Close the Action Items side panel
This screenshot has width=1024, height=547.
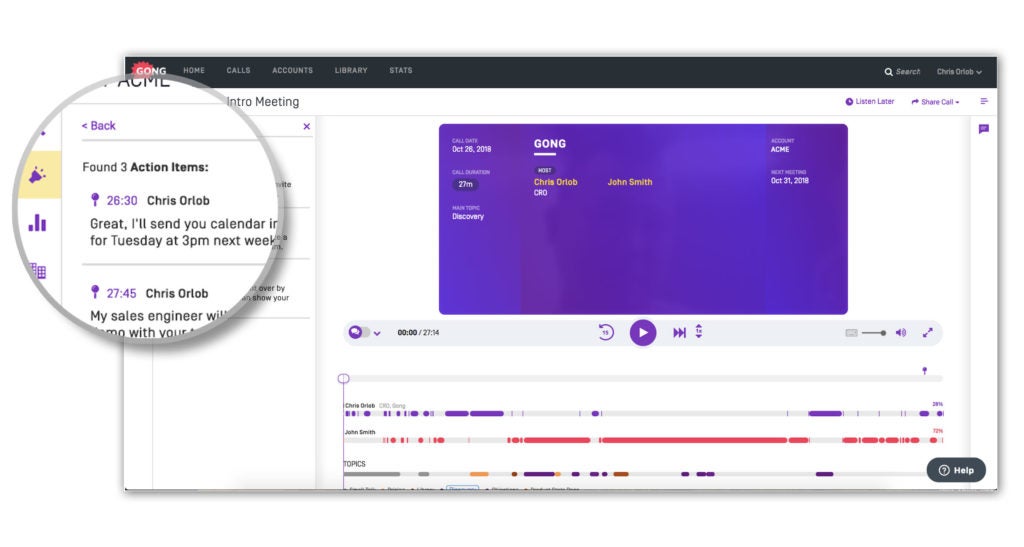point(307,127)
